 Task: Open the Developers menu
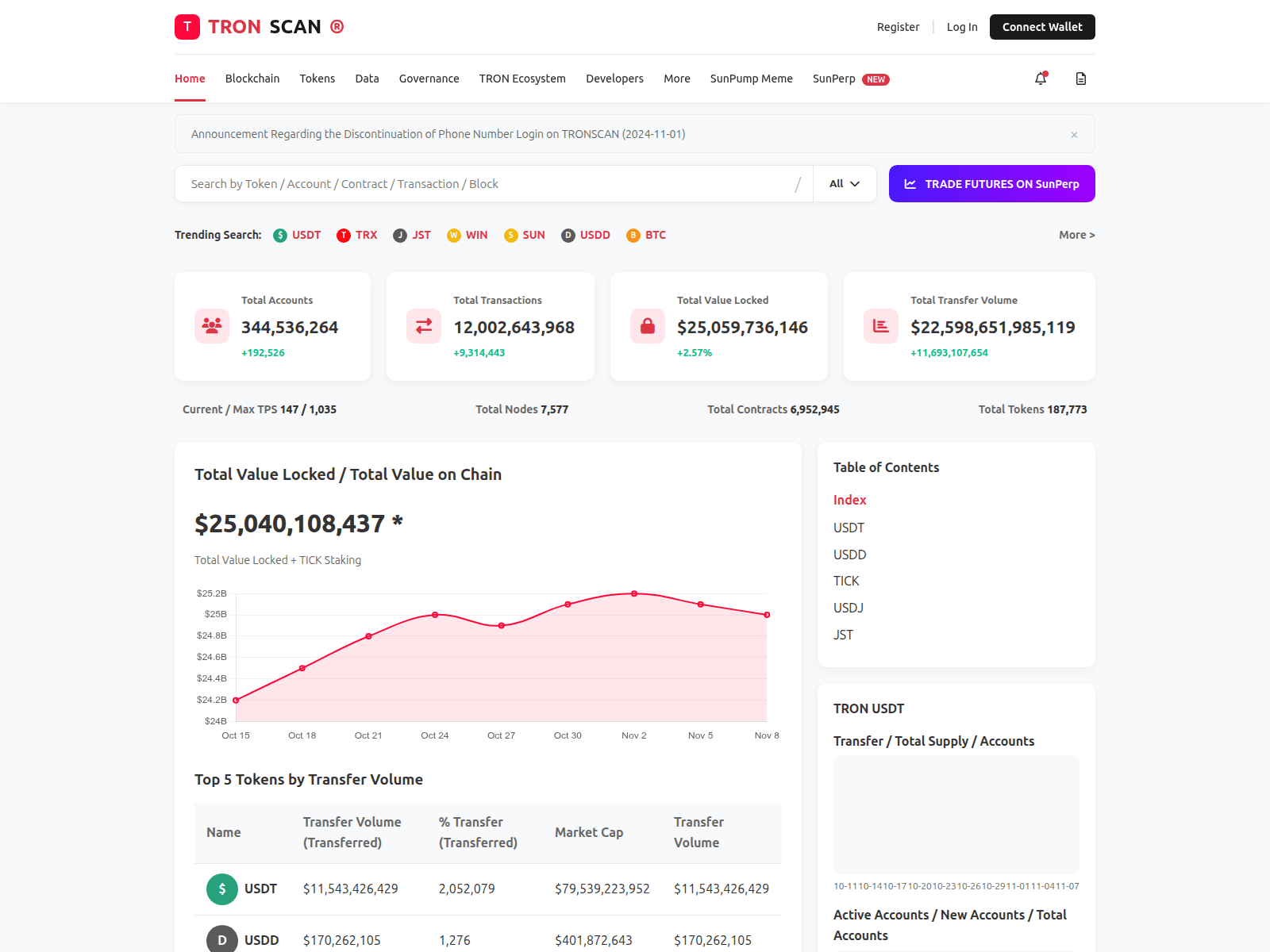(x=614, y=79)
